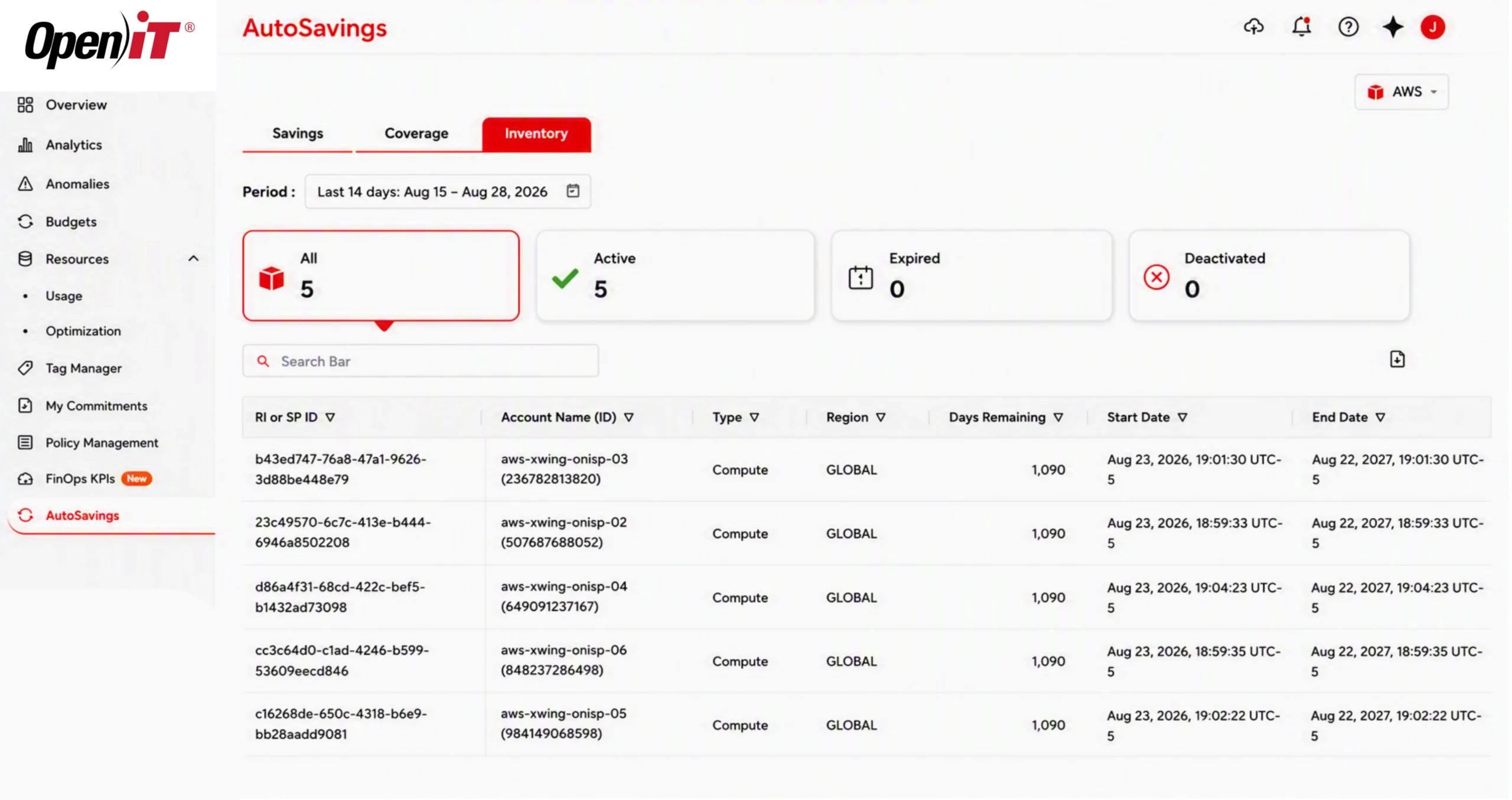Click the Policy Management list icon

pyautogui.click(x=25, y=443)
